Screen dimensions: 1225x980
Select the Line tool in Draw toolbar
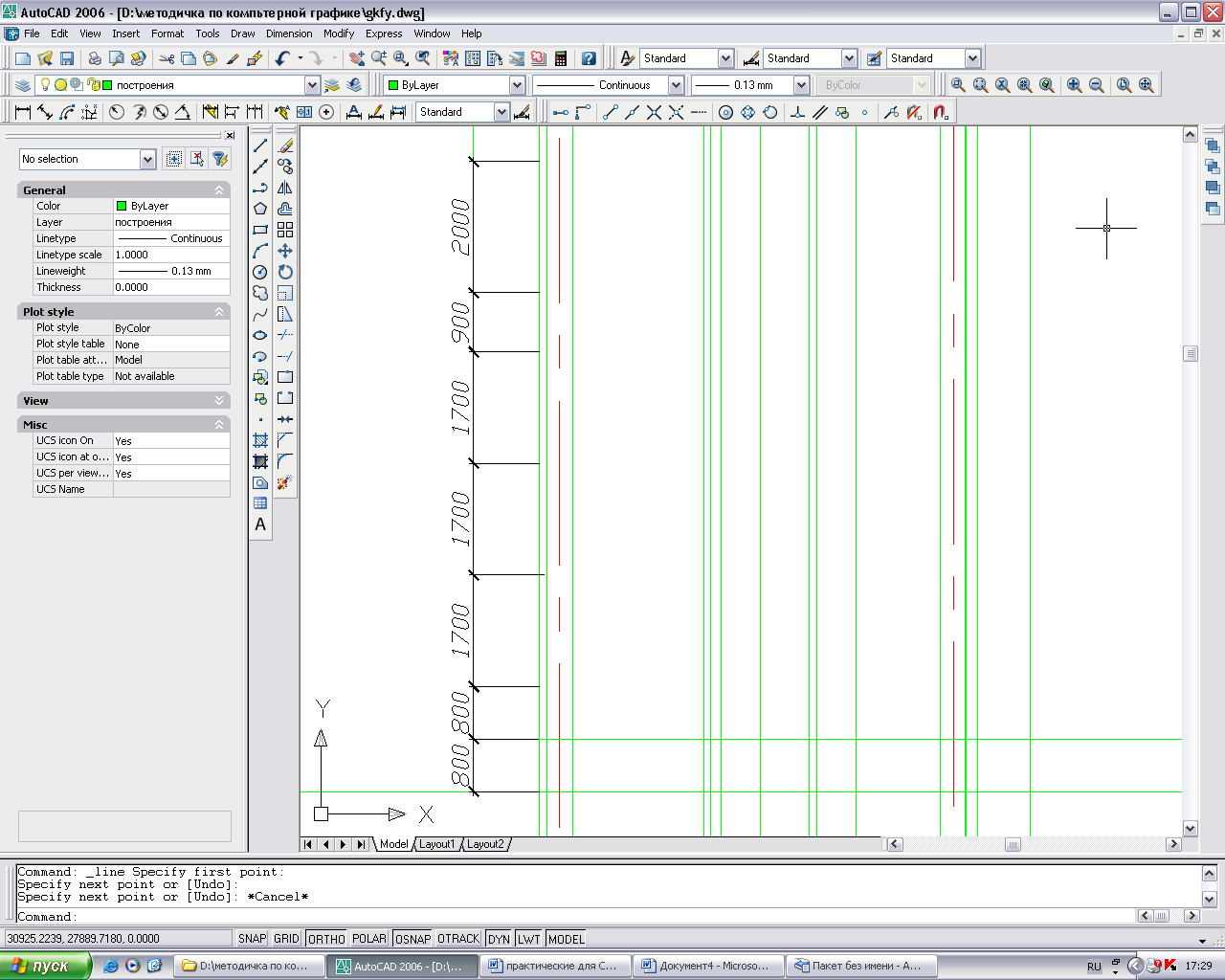[260, 145]
